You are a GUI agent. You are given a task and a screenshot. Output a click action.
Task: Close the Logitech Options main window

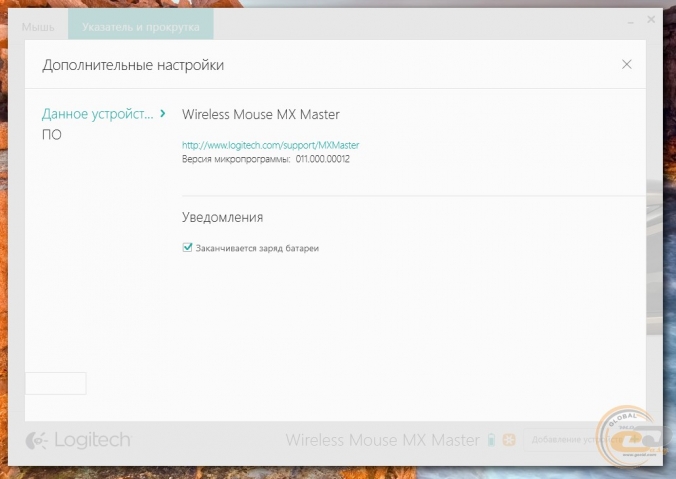[651, 19]
